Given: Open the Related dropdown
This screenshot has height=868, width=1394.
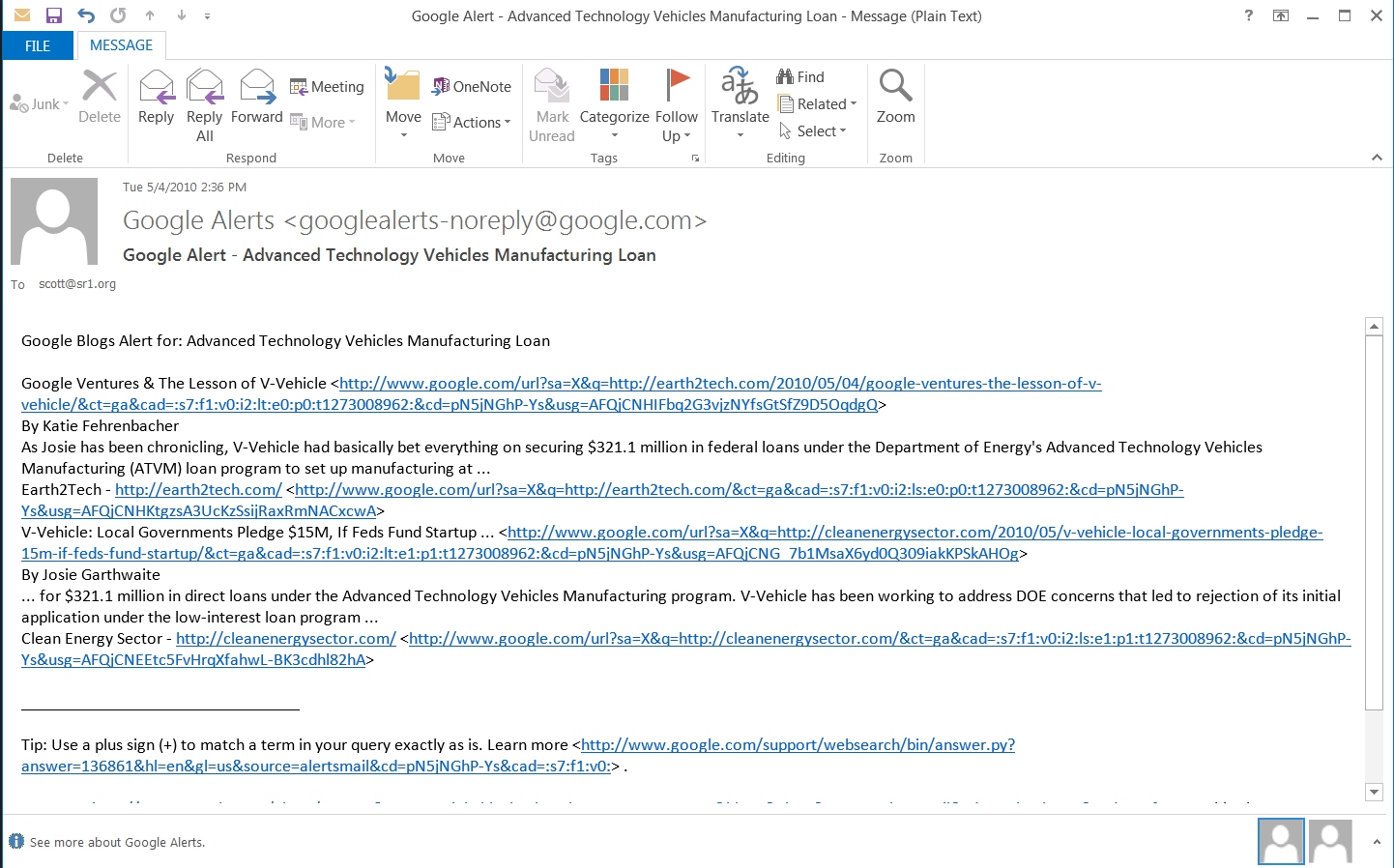Looking at the screenshot, I should [818, 104].
